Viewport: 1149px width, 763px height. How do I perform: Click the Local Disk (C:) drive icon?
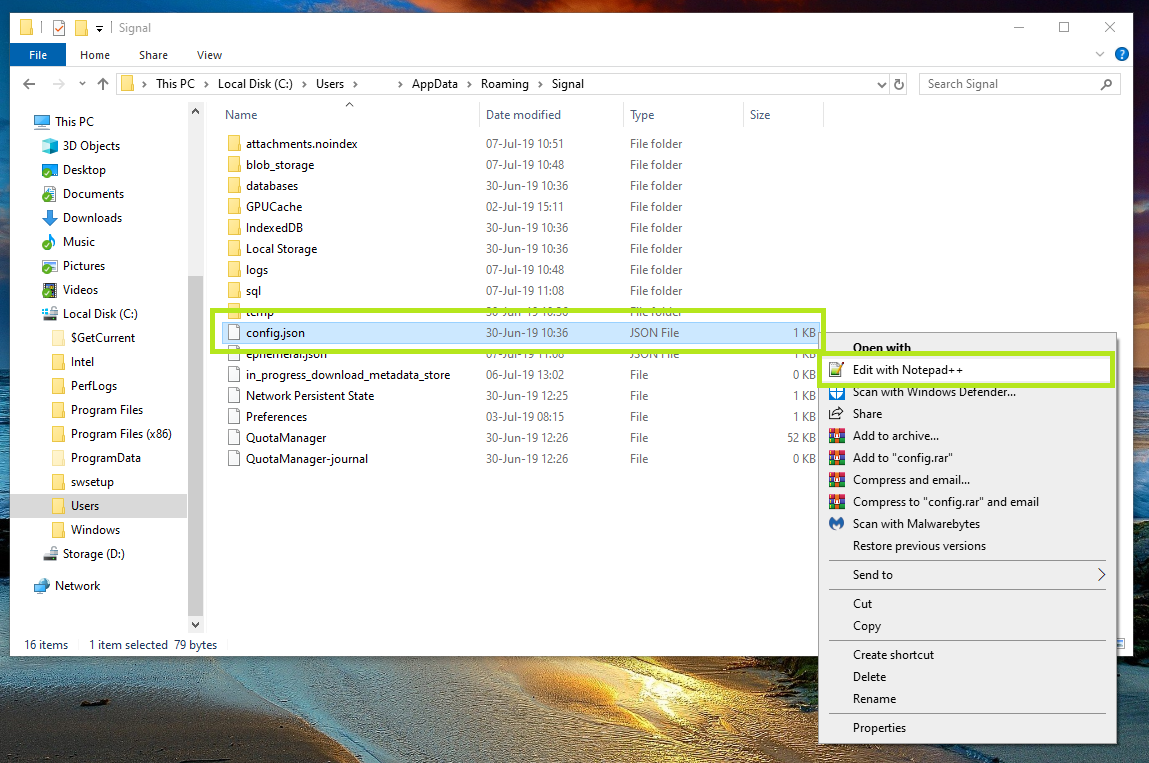pyautogui.click(x=50, y=314)
